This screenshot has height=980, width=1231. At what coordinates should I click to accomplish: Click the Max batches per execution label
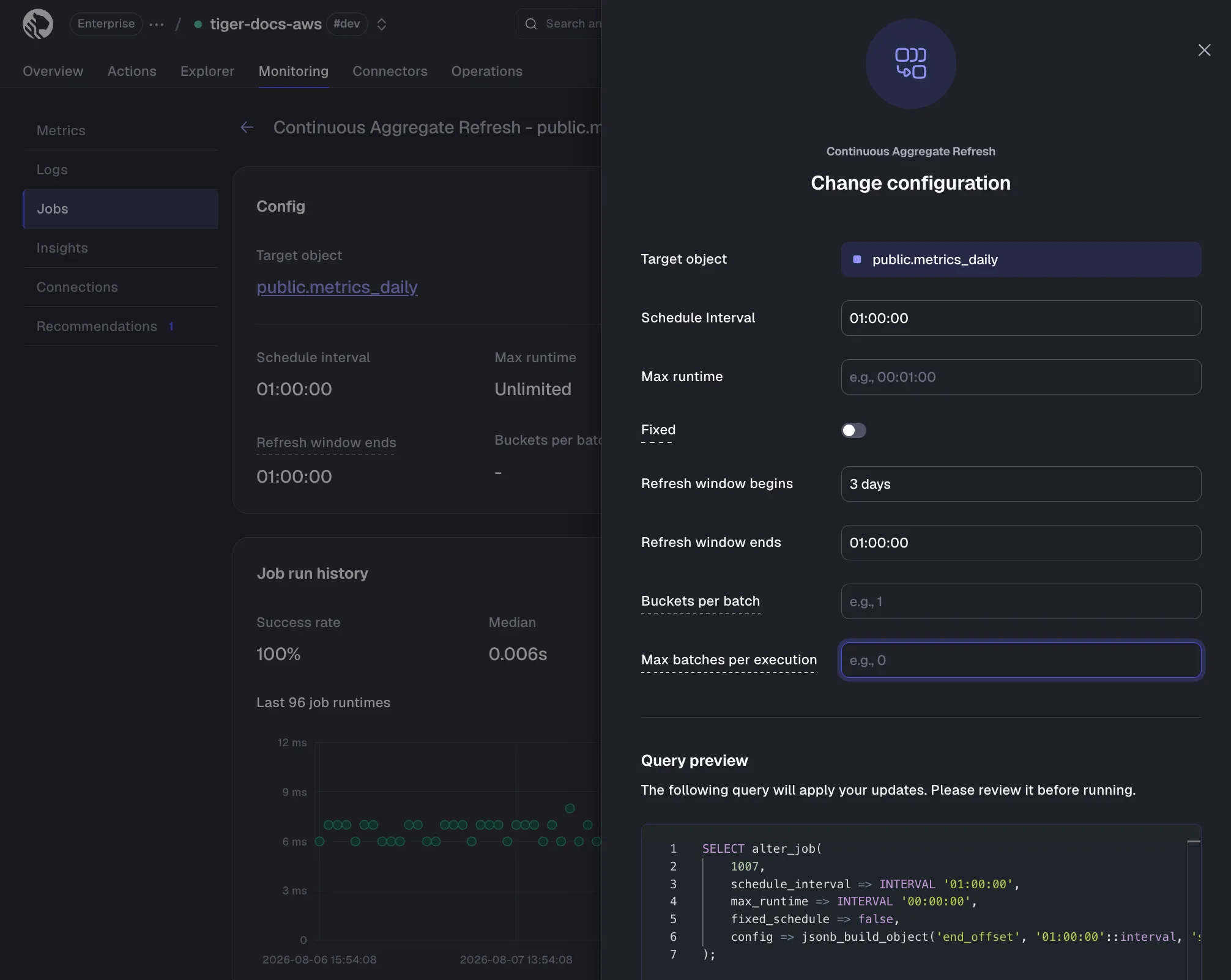coord(729,659)
